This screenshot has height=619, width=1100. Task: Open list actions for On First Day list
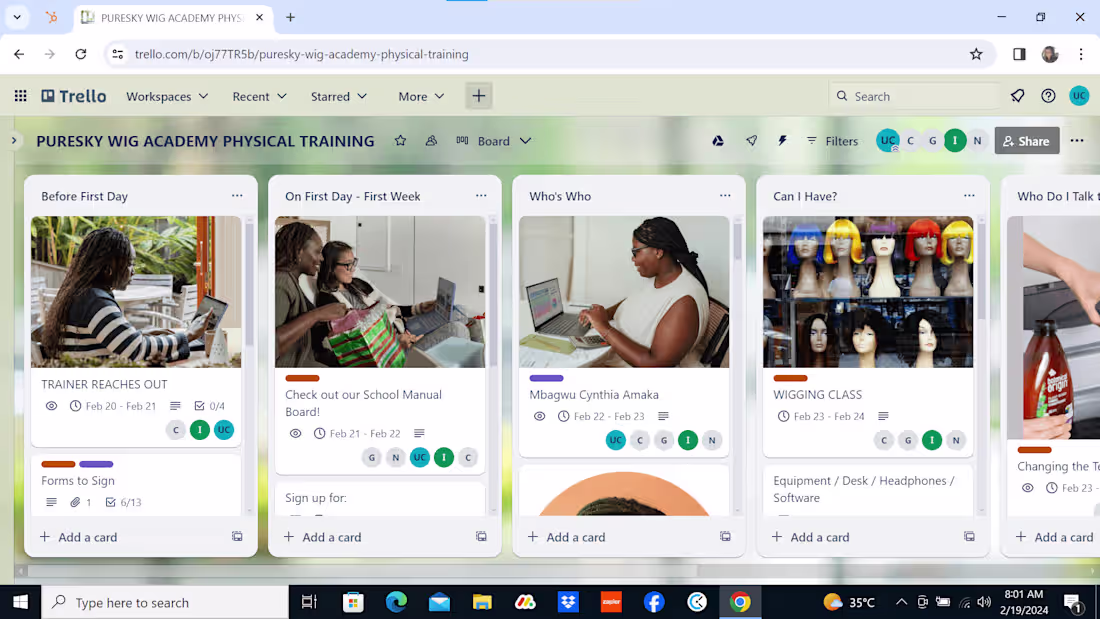click(x=481, y=196)
